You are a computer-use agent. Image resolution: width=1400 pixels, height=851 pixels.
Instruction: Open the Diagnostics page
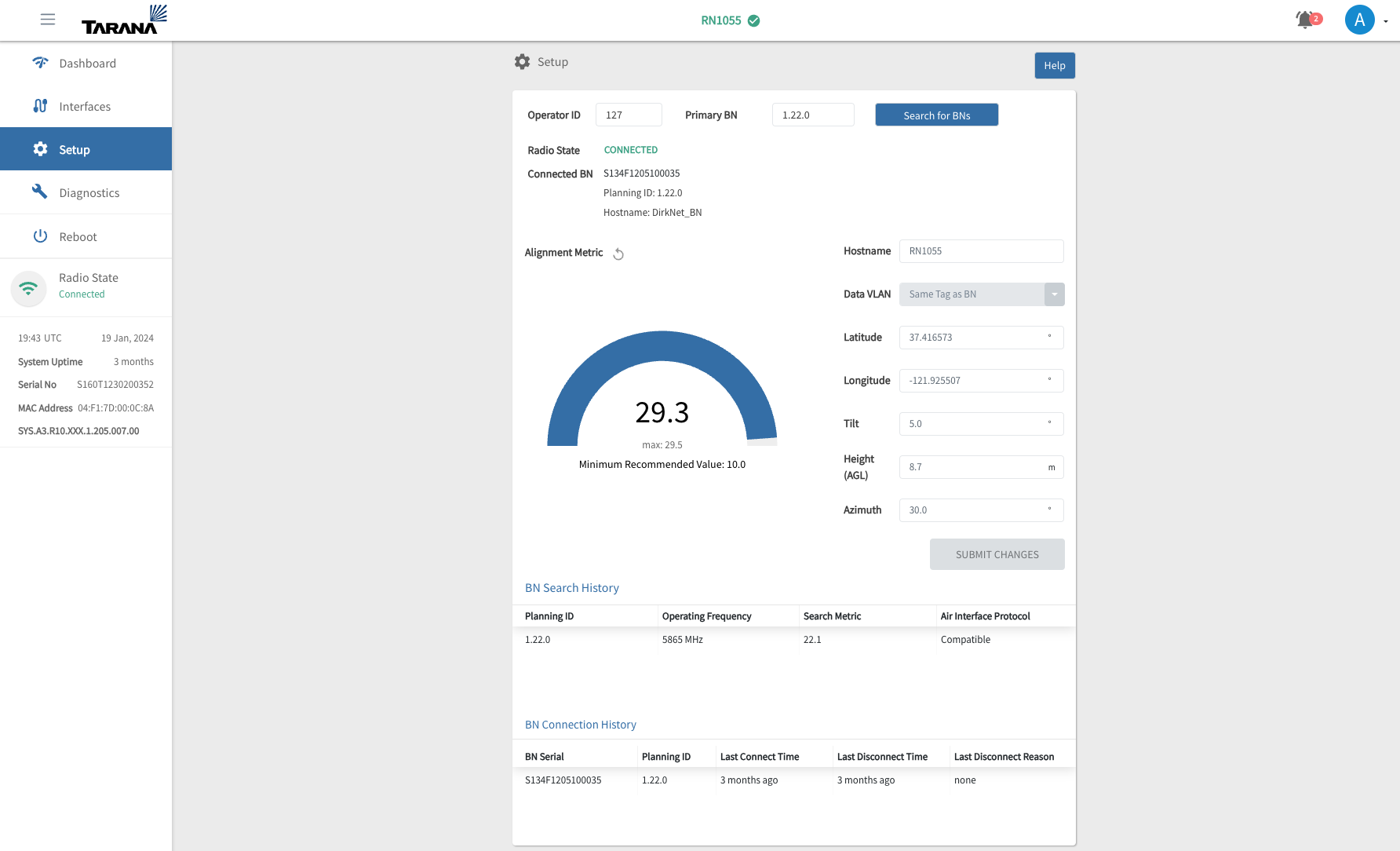(x=89, y=192)
